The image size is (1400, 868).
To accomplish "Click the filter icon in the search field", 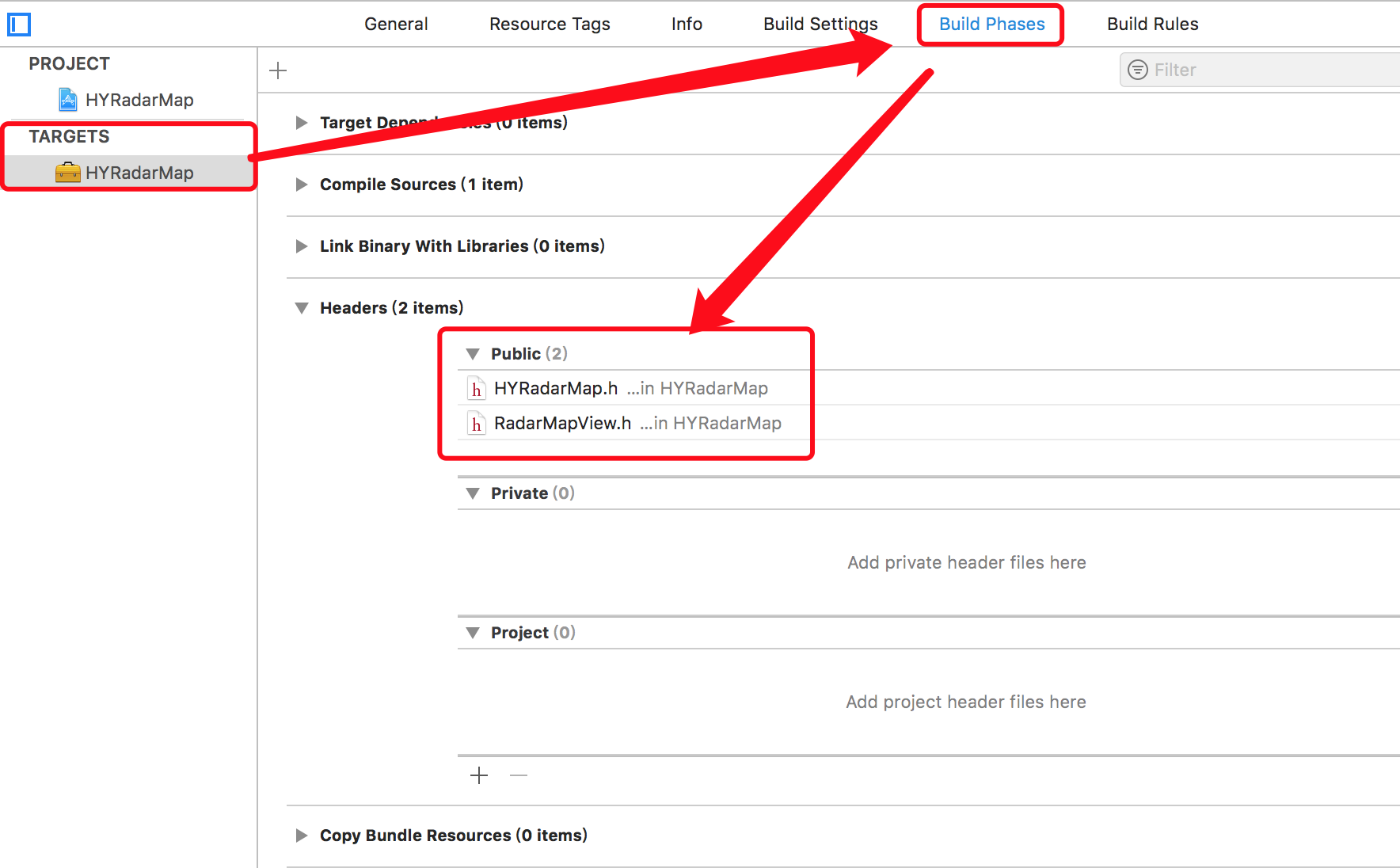I will click(1138, 70).
